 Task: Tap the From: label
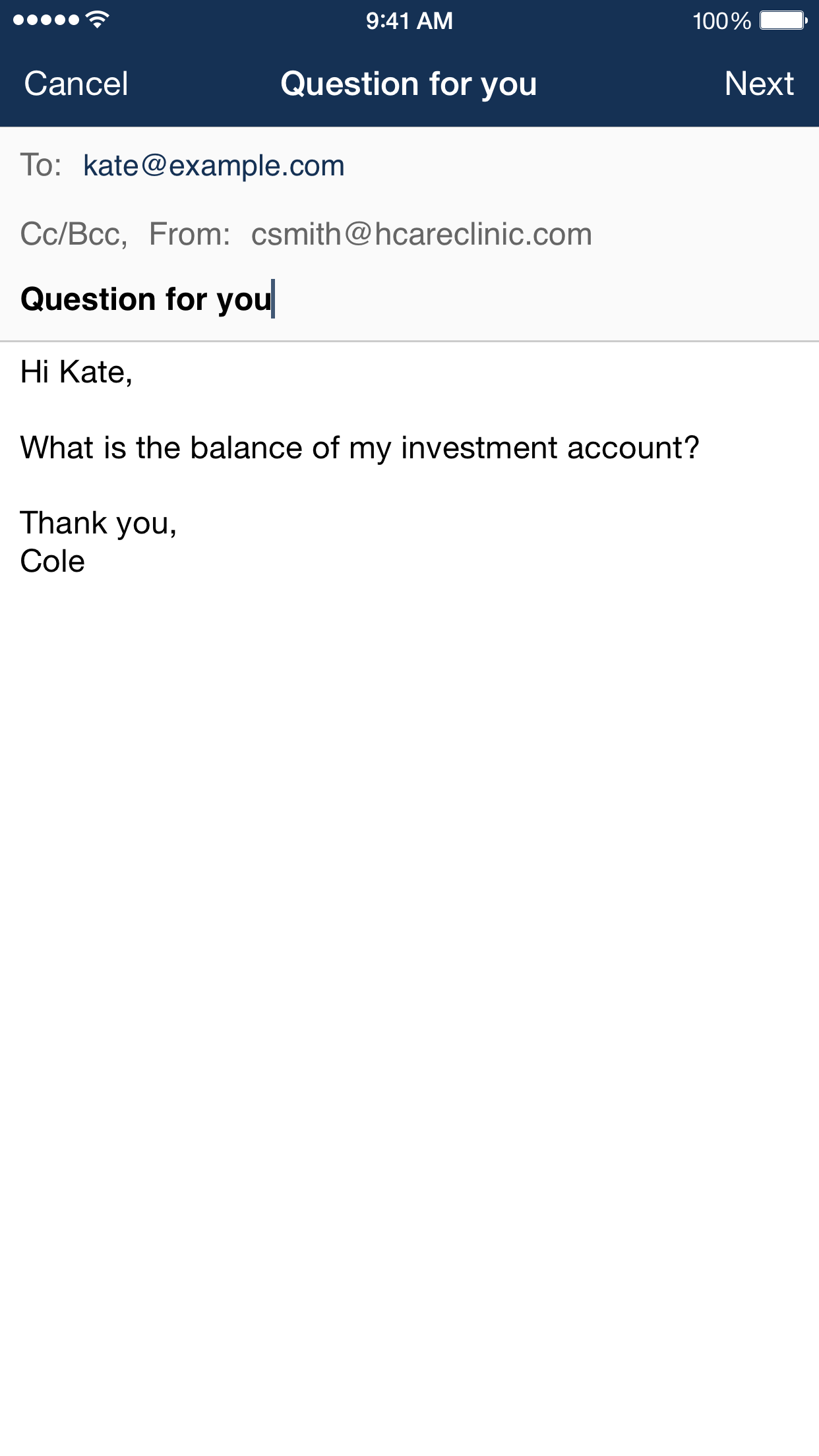pyautogui.click(x=190, y=234)
